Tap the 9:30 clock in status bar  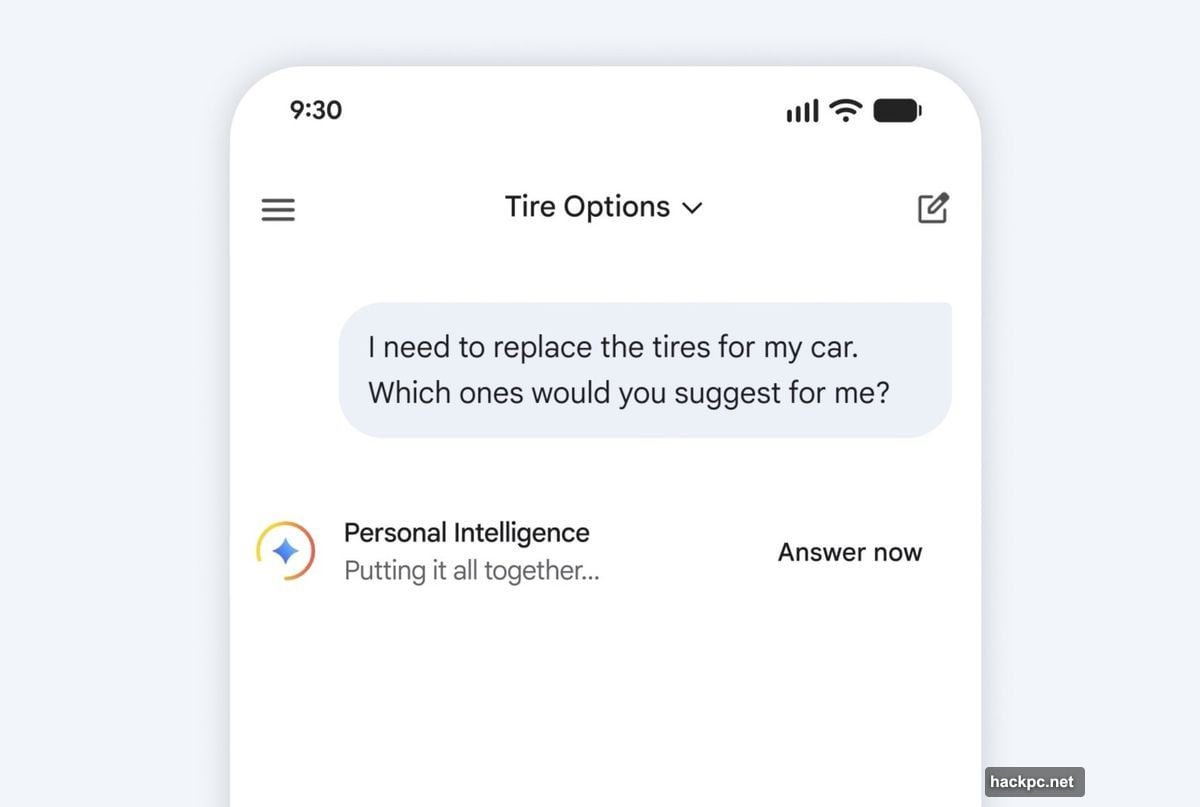point(316,110)
